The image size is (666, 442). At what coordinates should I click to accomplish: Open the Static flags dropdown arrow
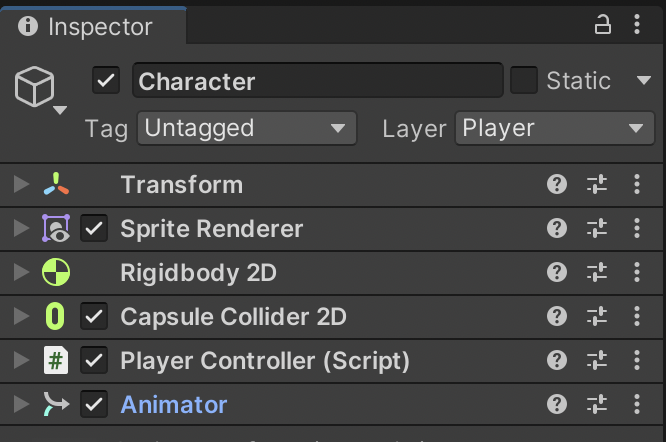pos(643,81)
